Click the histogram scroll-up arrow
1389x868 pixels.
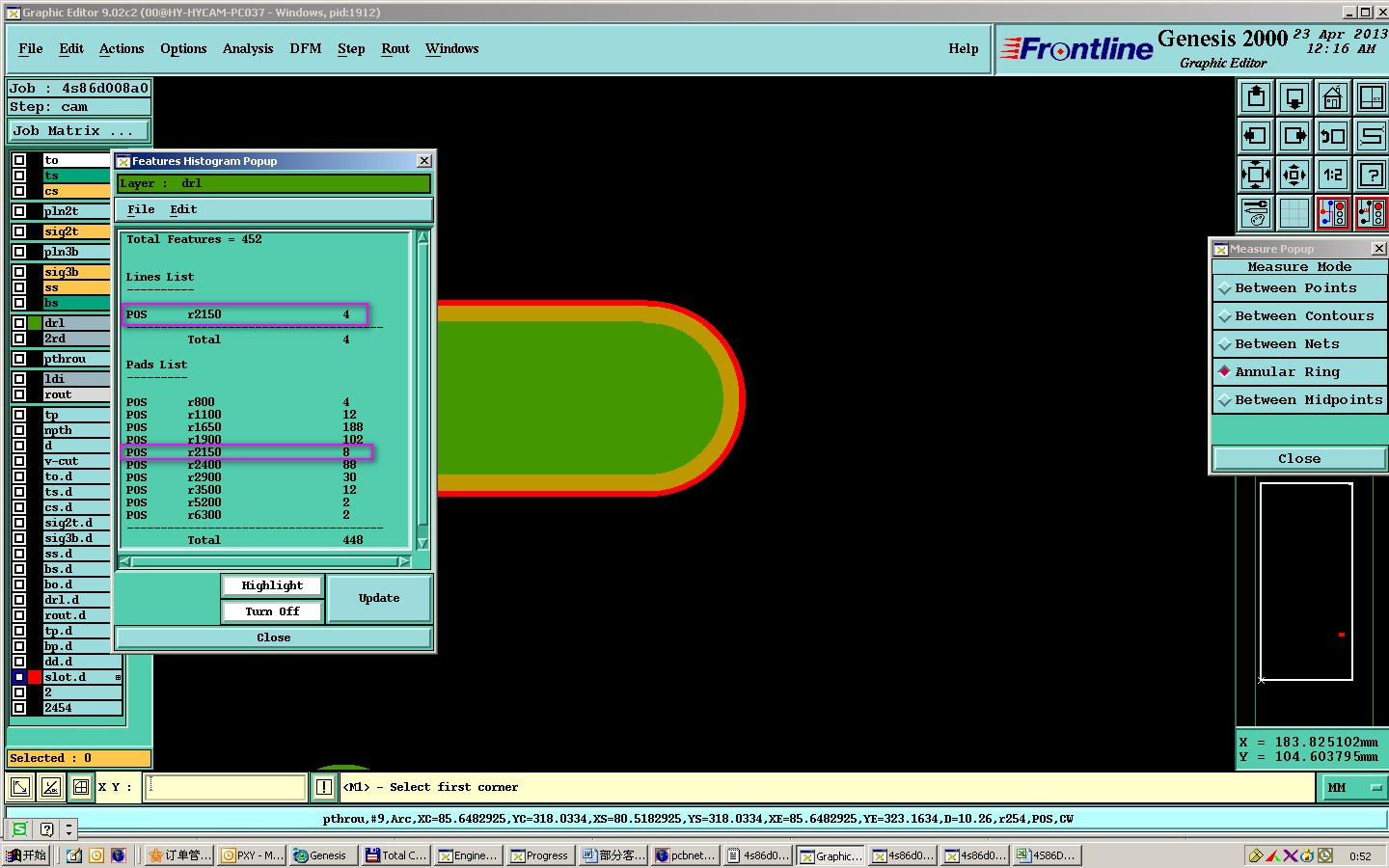(x=422, y=236)
